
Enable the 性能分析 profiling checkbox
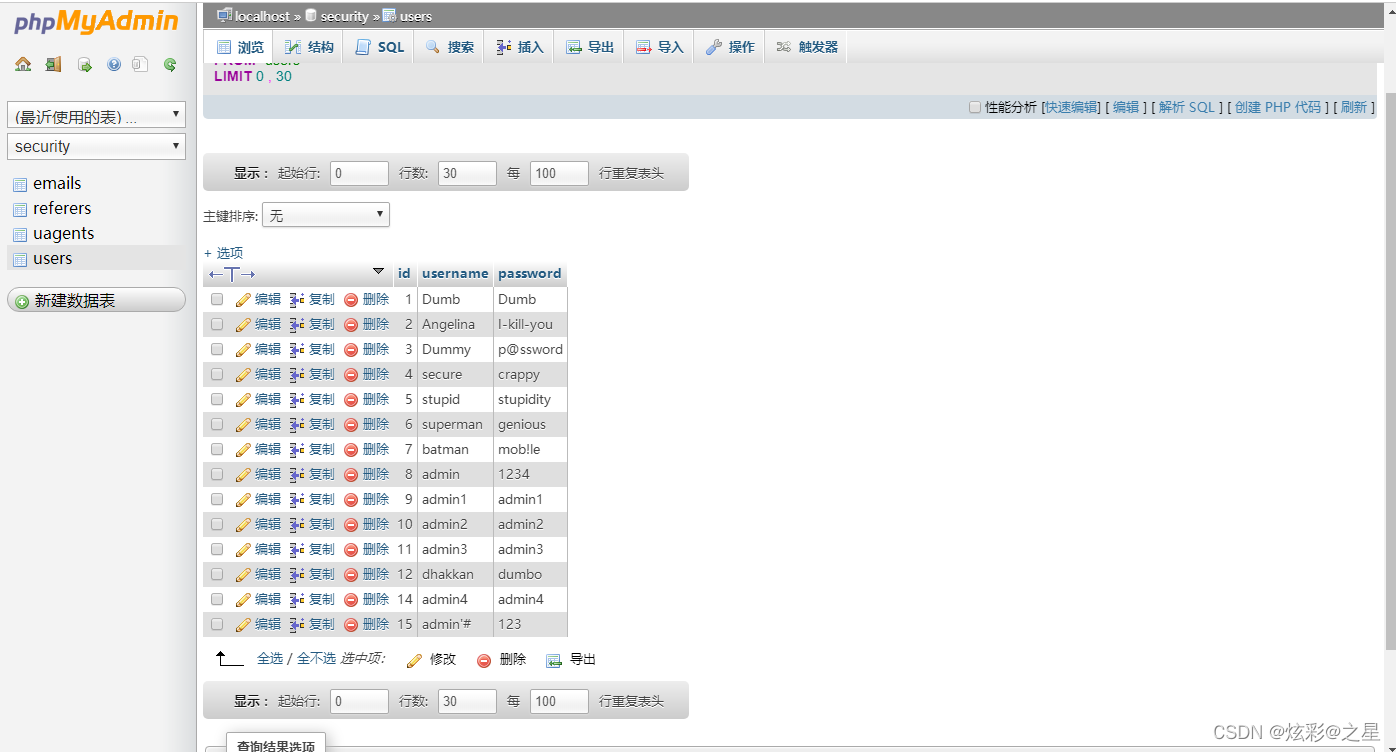pyautogui.click(x=975, y=107)
